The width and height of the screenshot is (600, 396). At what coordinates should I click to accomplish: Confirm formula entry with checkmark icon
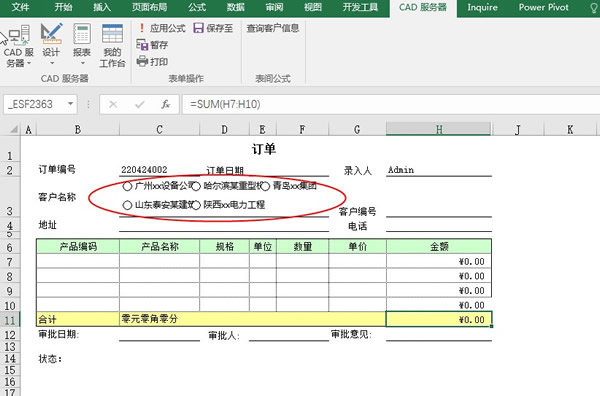tap(140, 104)
